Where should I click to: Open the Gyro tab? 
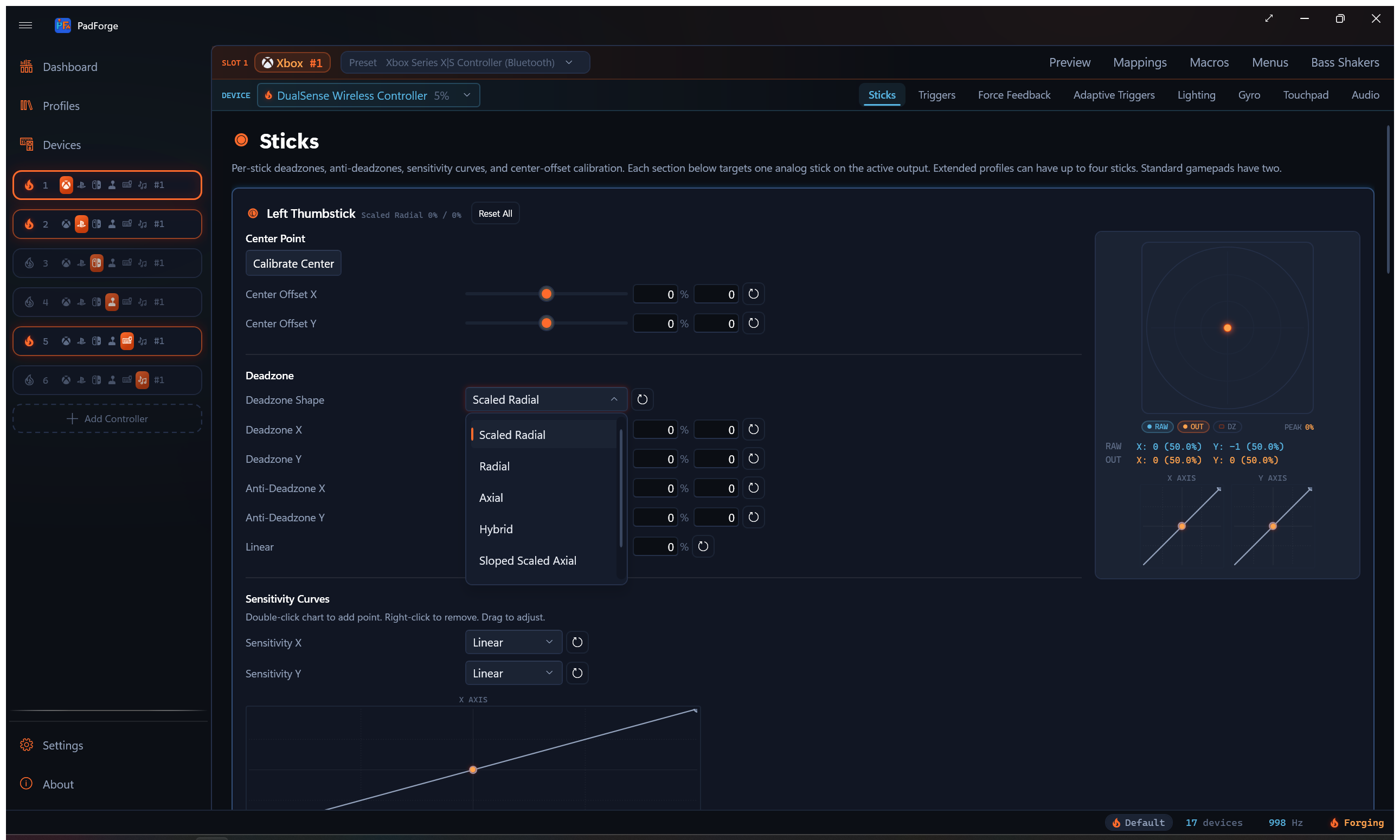pos(1249,95)
